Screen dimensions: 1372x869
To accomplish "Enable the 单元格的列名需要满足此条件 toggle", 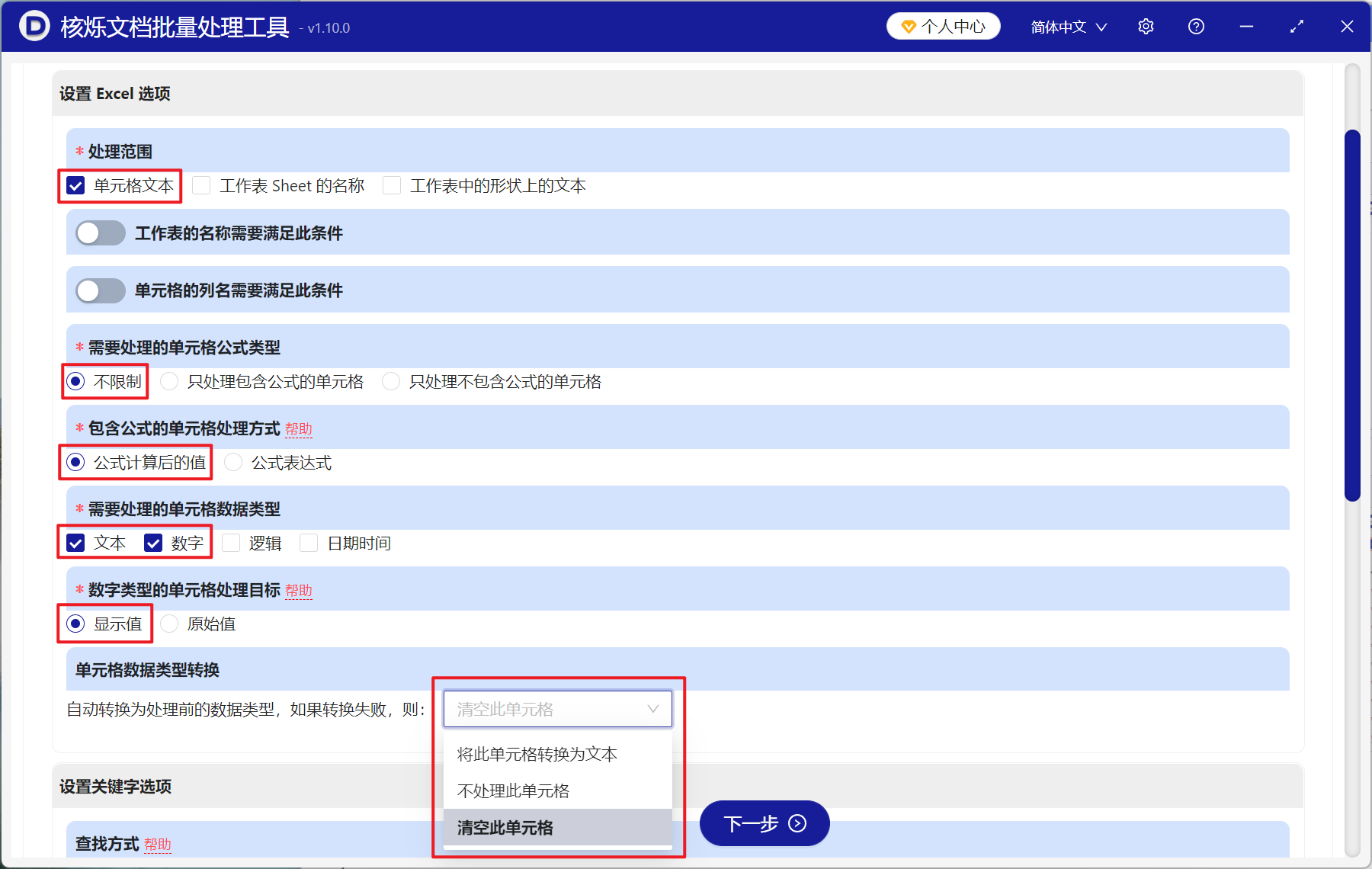I will (99, 290).
